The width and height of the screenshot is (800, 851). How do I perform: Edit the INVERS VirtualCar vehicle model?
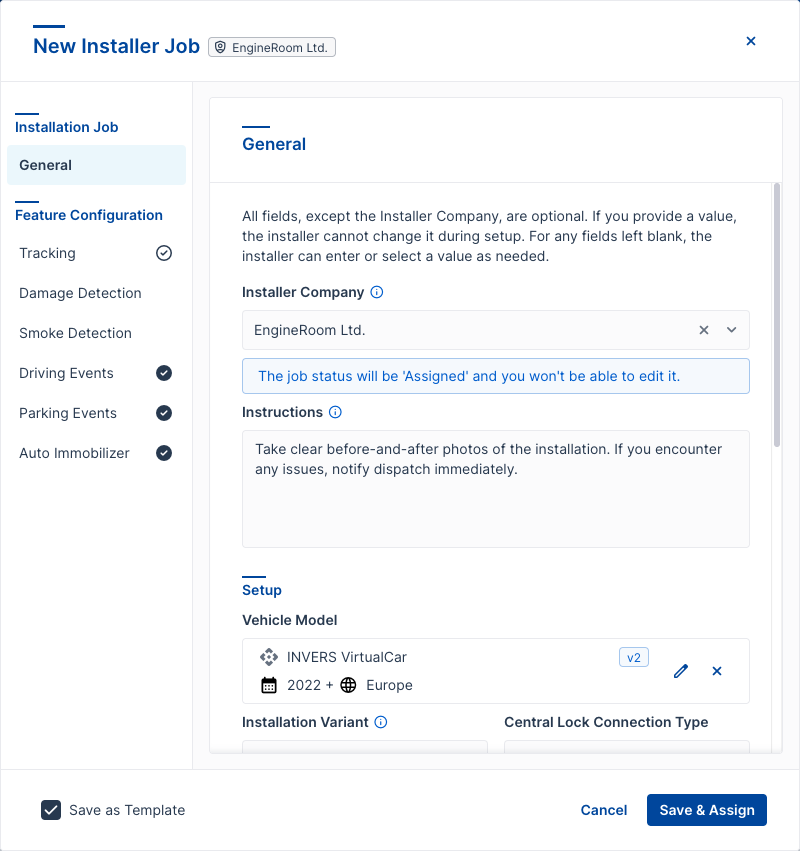coord(681,671)
